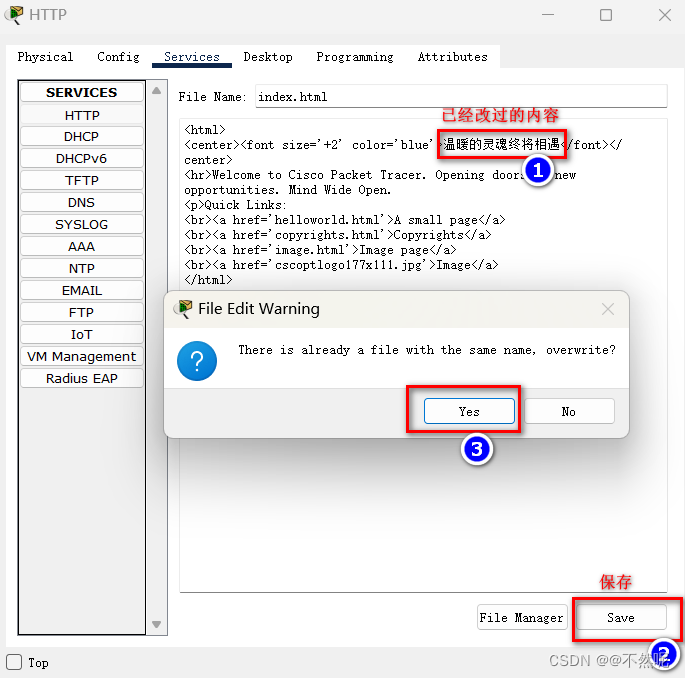Click the </html> closing line
This screenshot has width=685, height=678.
click(x=208, y=280)
